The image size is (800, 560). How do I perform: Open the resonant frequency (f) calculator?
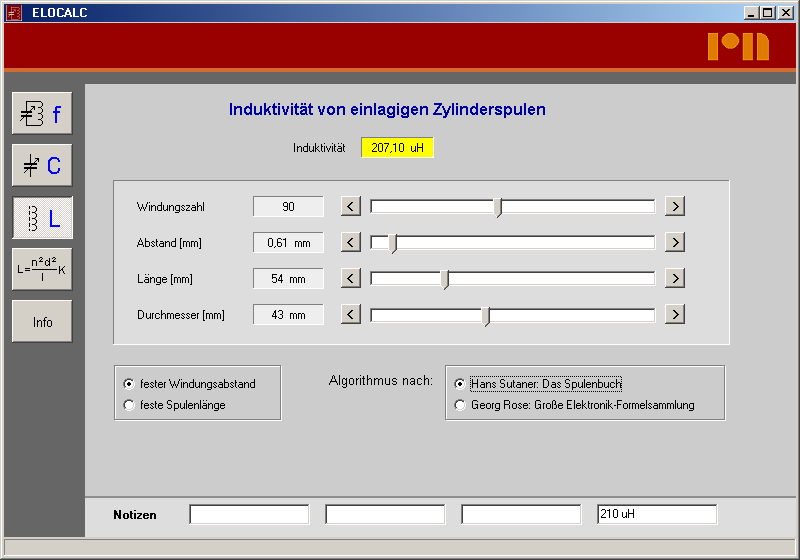pyautogui.click(x=42, y=114)
